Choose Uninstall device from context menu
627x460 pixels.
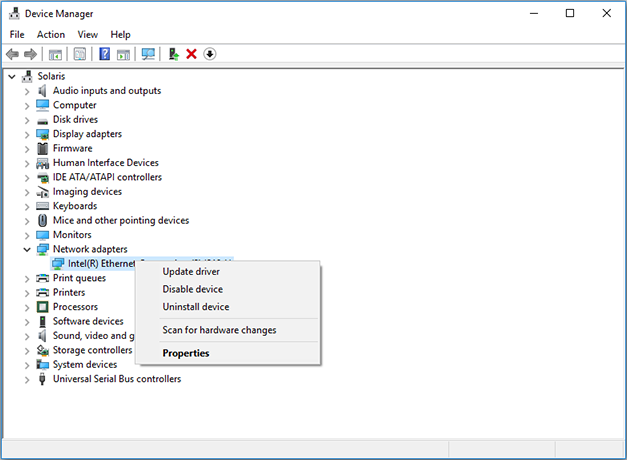tap(196, 307)
